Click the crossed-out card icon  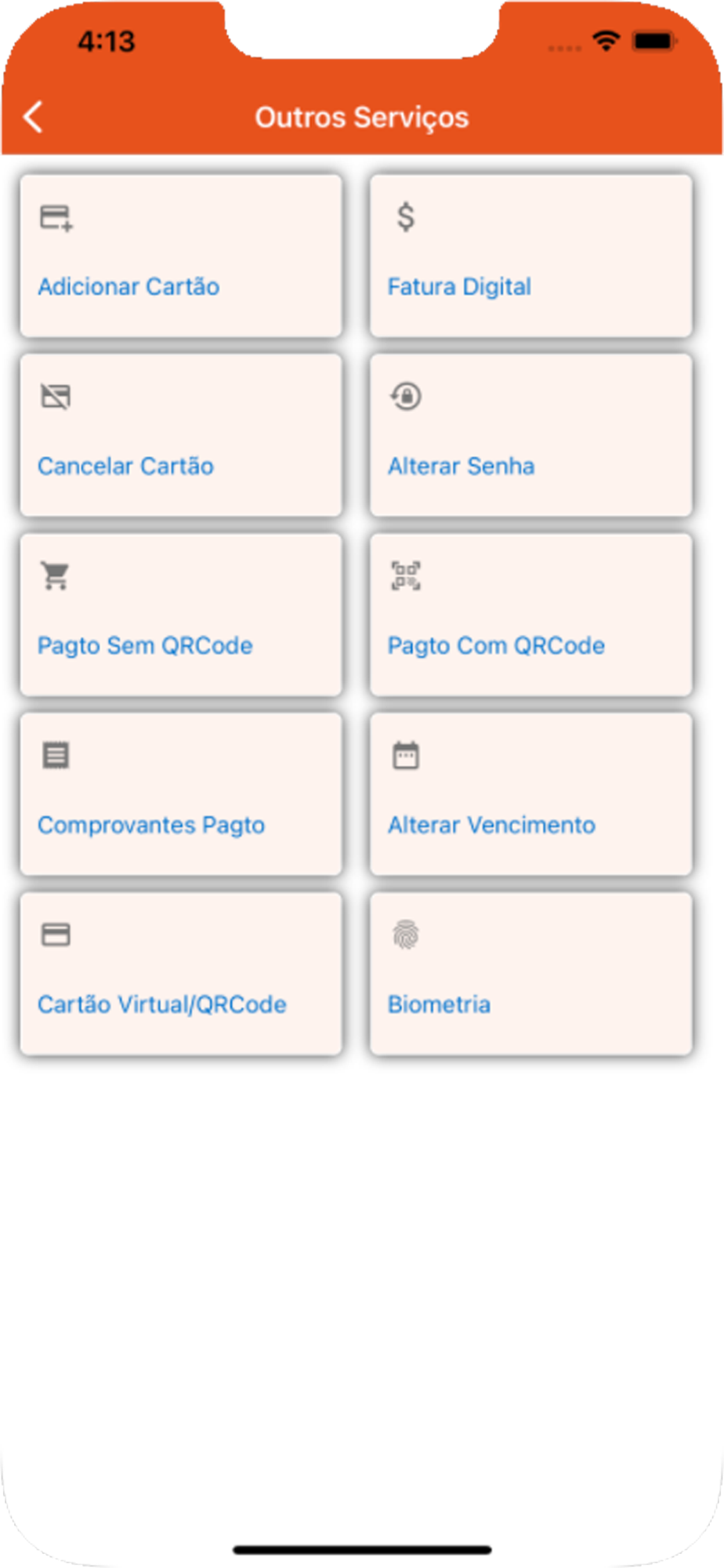click(56, 397)
